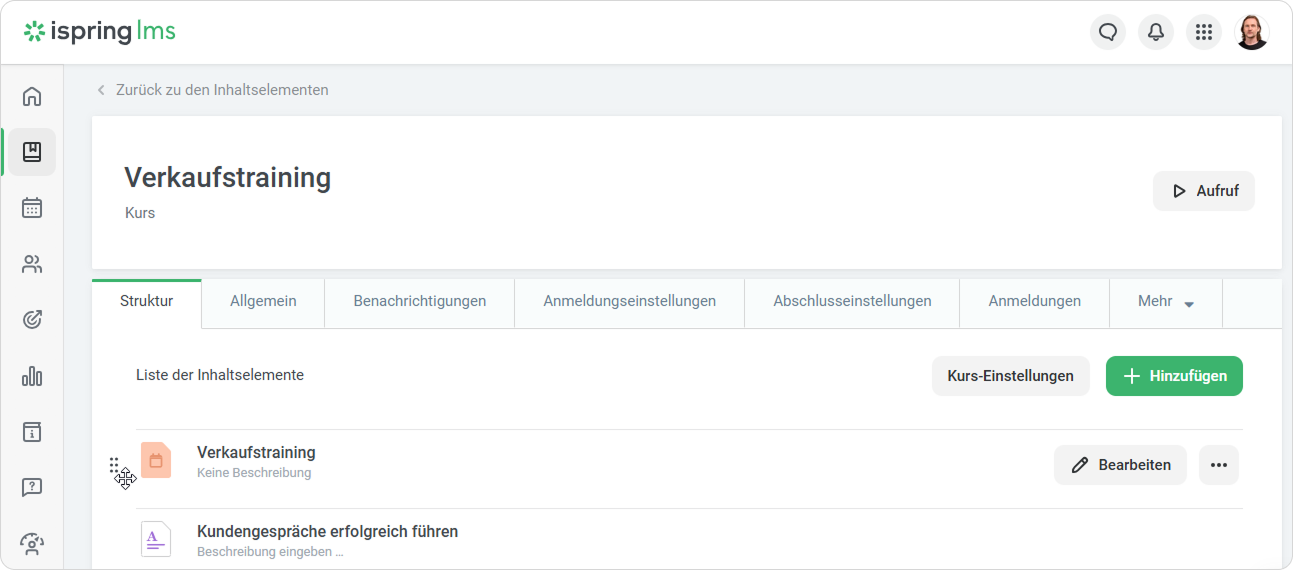Click the user profile avatar

tap(1252, 32)
